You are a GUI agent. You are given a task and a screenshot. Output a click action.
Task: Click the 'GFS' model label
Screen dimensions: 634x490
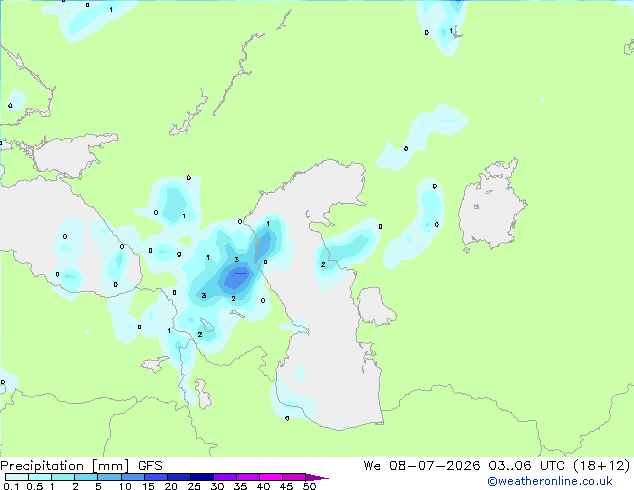150,466
